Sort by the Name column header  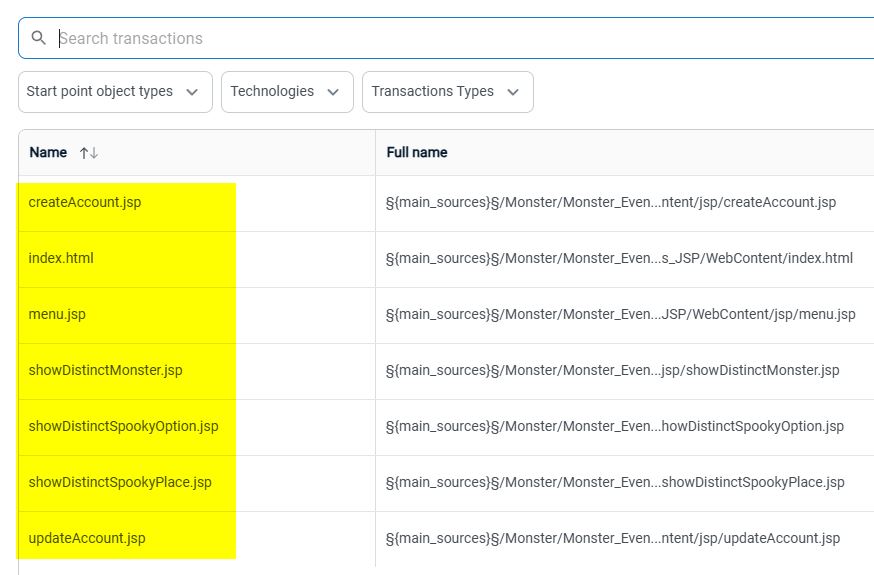pyautogui.click(x=48, y=153)
